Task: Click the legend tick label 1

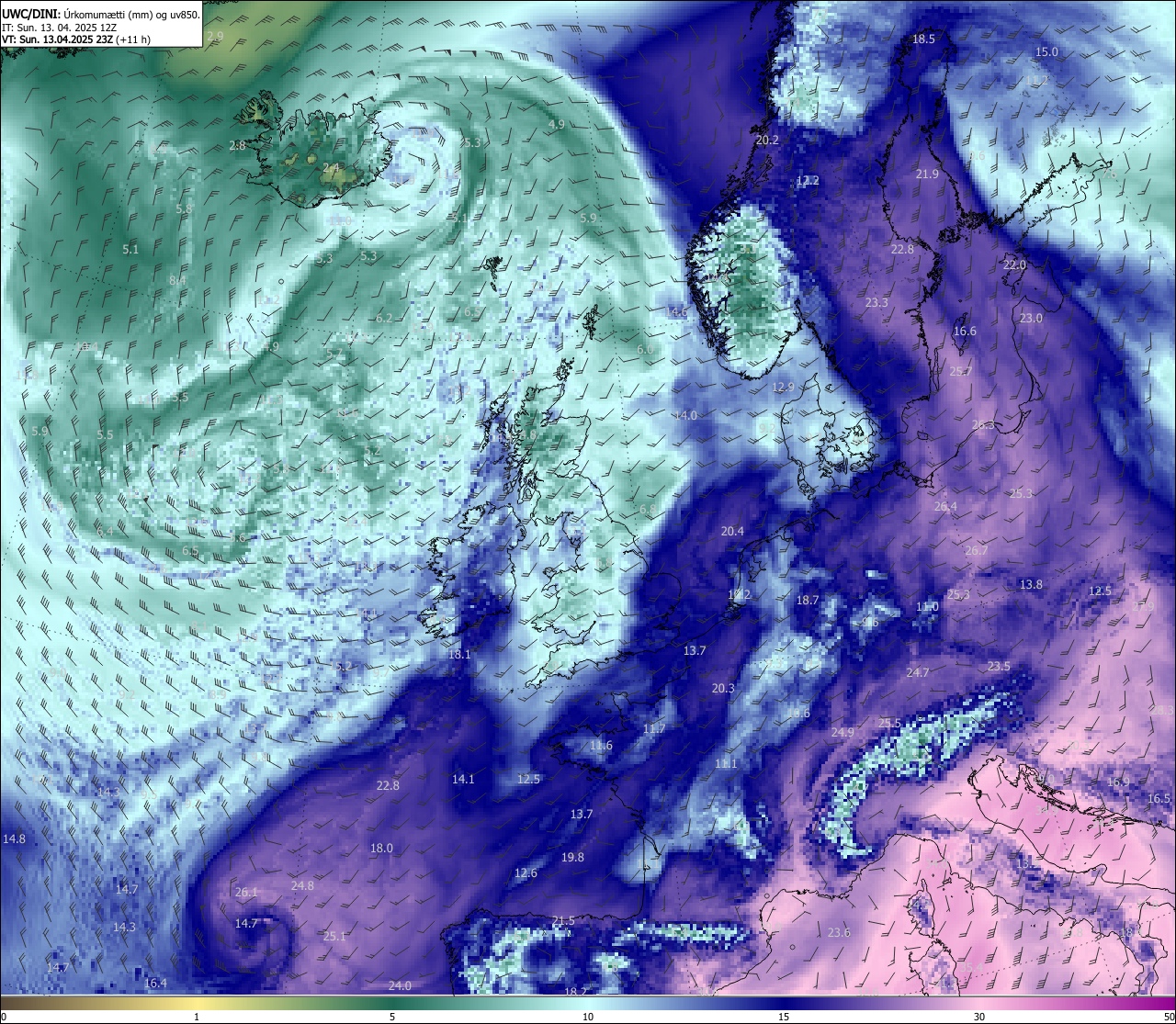Action: pyautogui.click(x=197, y=1016)
